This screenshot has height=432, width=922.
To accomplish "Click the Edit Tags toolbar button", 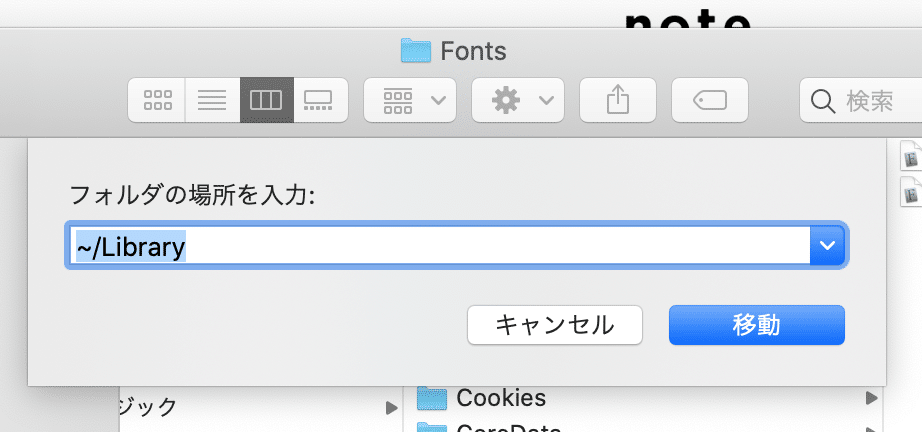I will pos(710,100).
